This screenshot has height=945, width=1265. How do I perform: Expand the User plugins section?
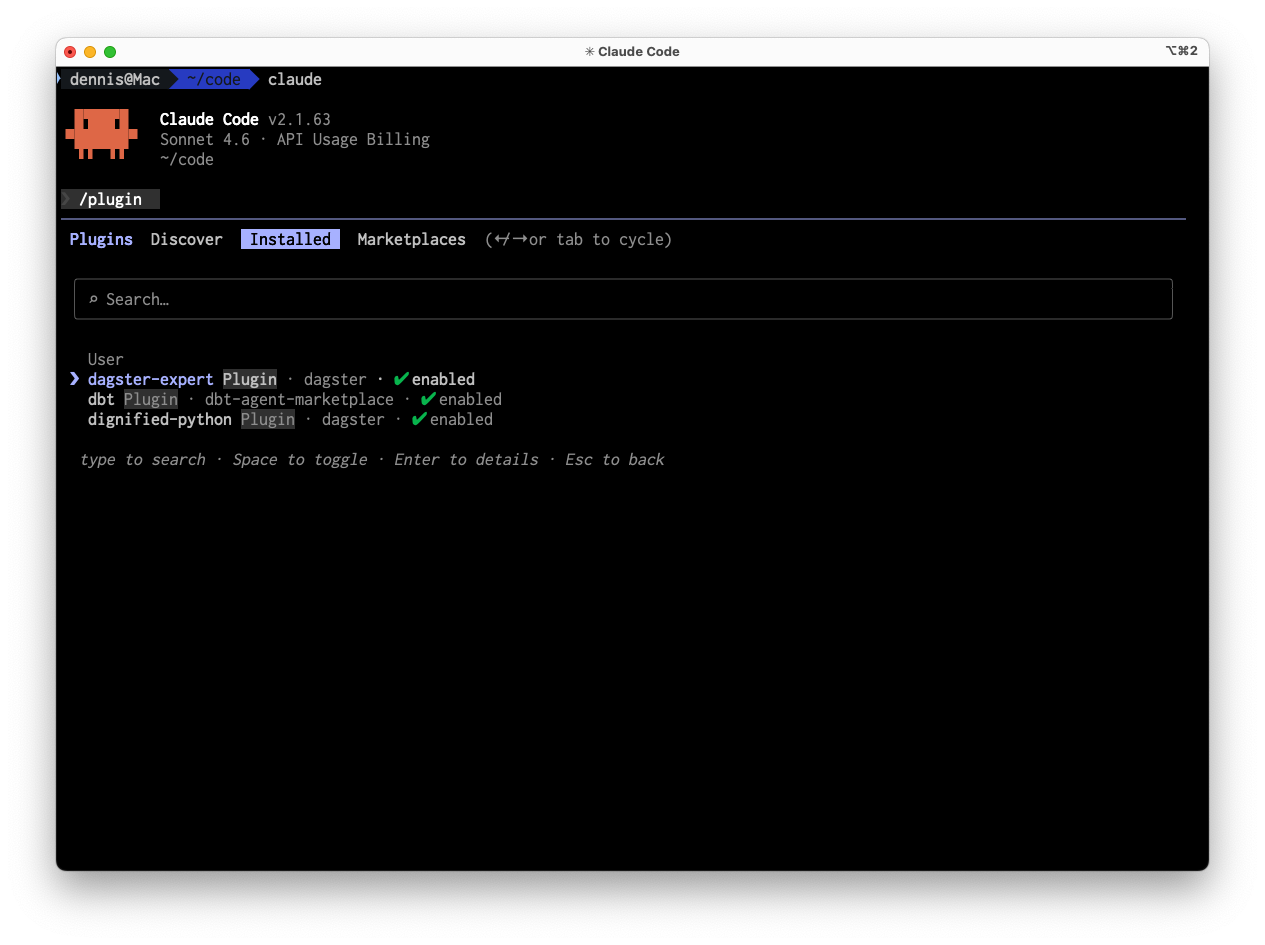click(x=106, y=359)
